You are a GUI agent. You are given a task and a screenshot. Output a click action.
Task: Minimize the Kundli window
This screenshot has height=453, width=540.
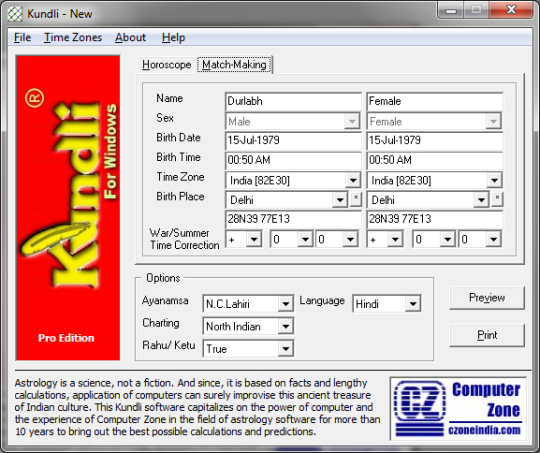click(x=450, y=10)
